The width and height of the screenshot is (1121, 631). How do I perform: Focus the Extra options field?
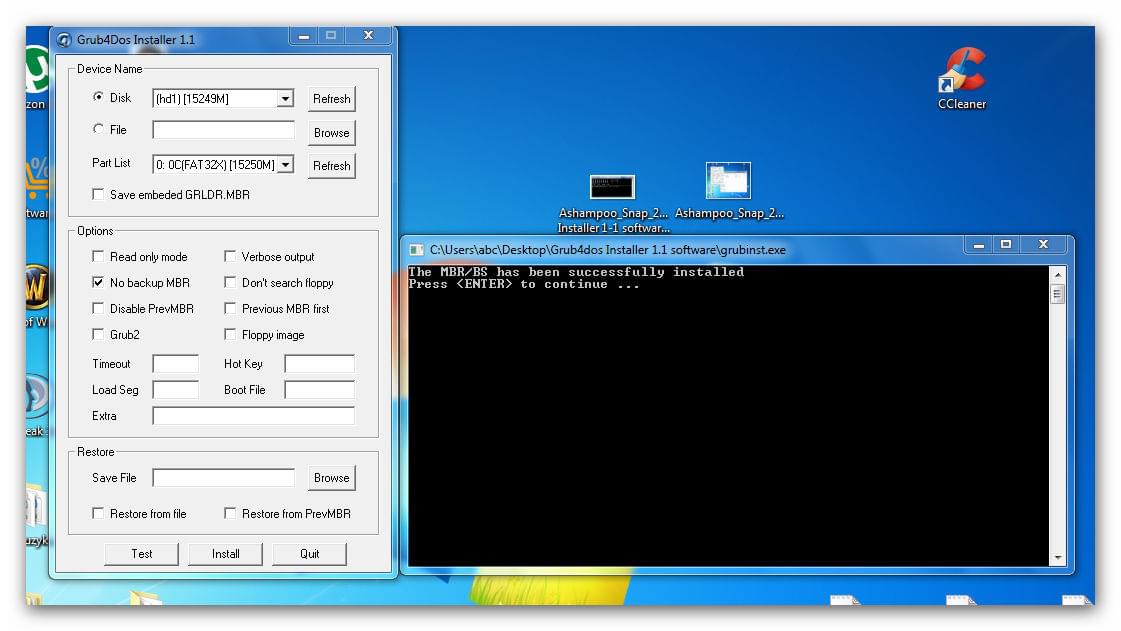pyautogui.click(x=254, y=416)
